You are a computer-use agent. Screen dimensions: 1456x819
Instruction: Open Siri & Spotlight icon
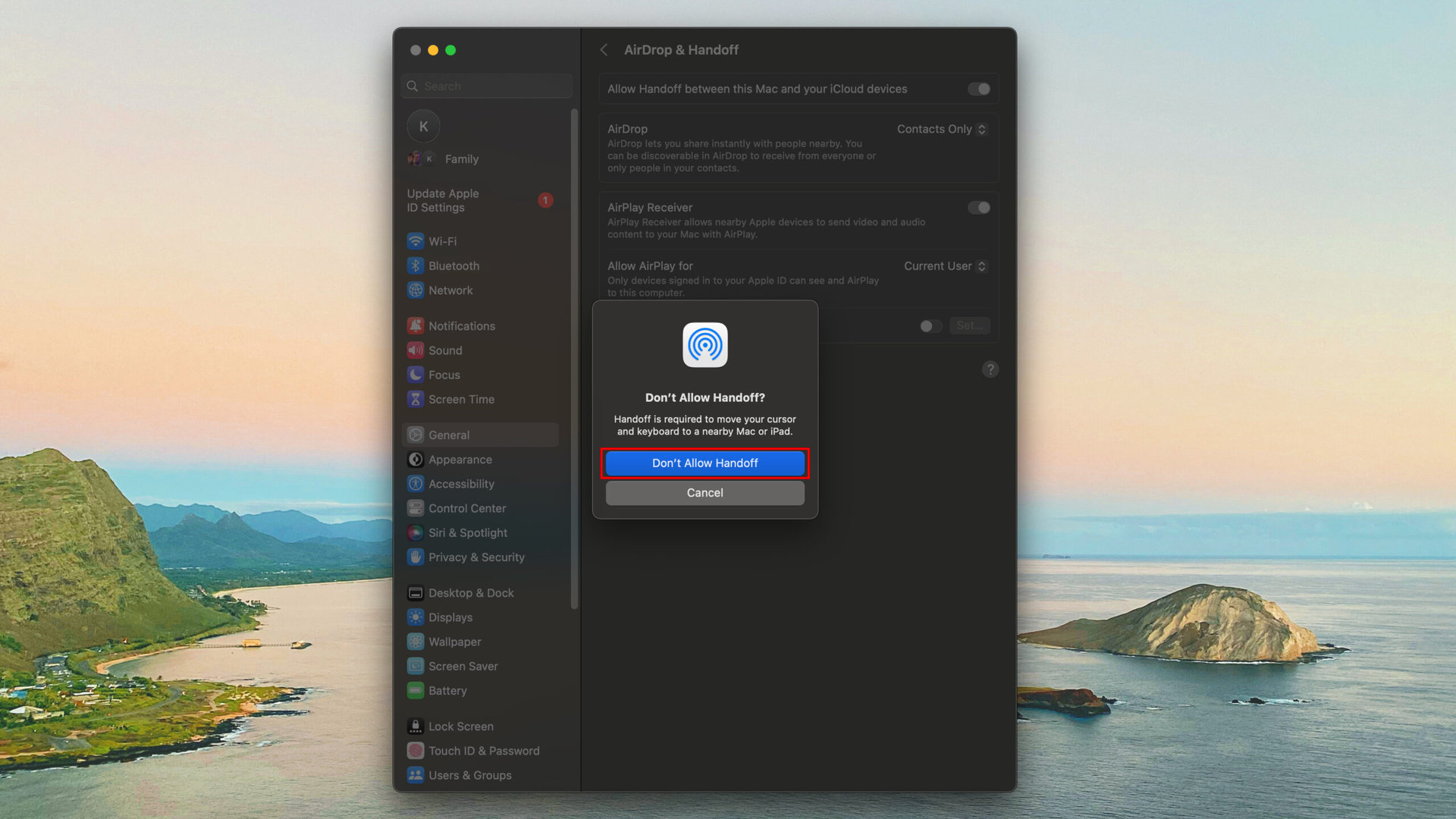click(416, 532)
